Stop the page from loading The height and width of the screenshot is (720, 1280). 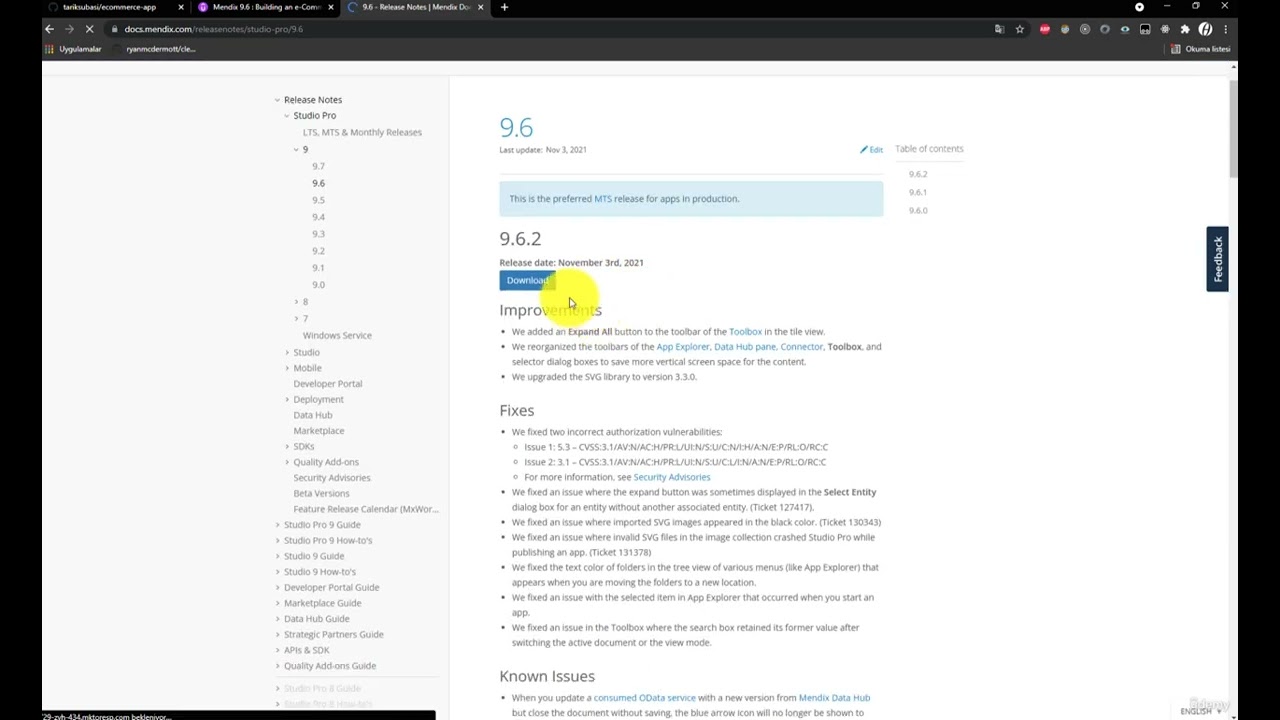click(x=89, y=29)
